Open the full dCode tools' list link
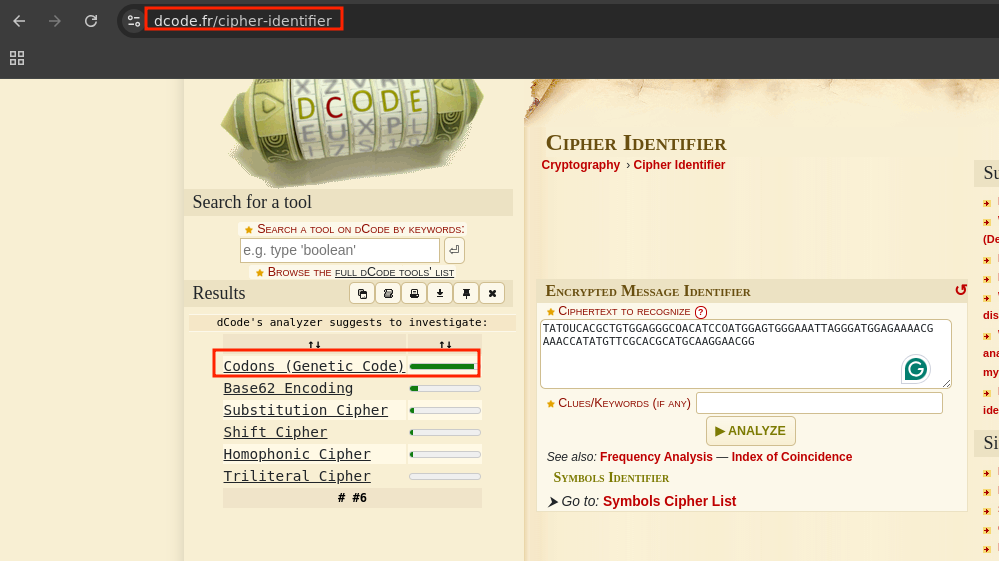This screenshot has height=561, width=999. pyautogui.click(x=394, y=273)
